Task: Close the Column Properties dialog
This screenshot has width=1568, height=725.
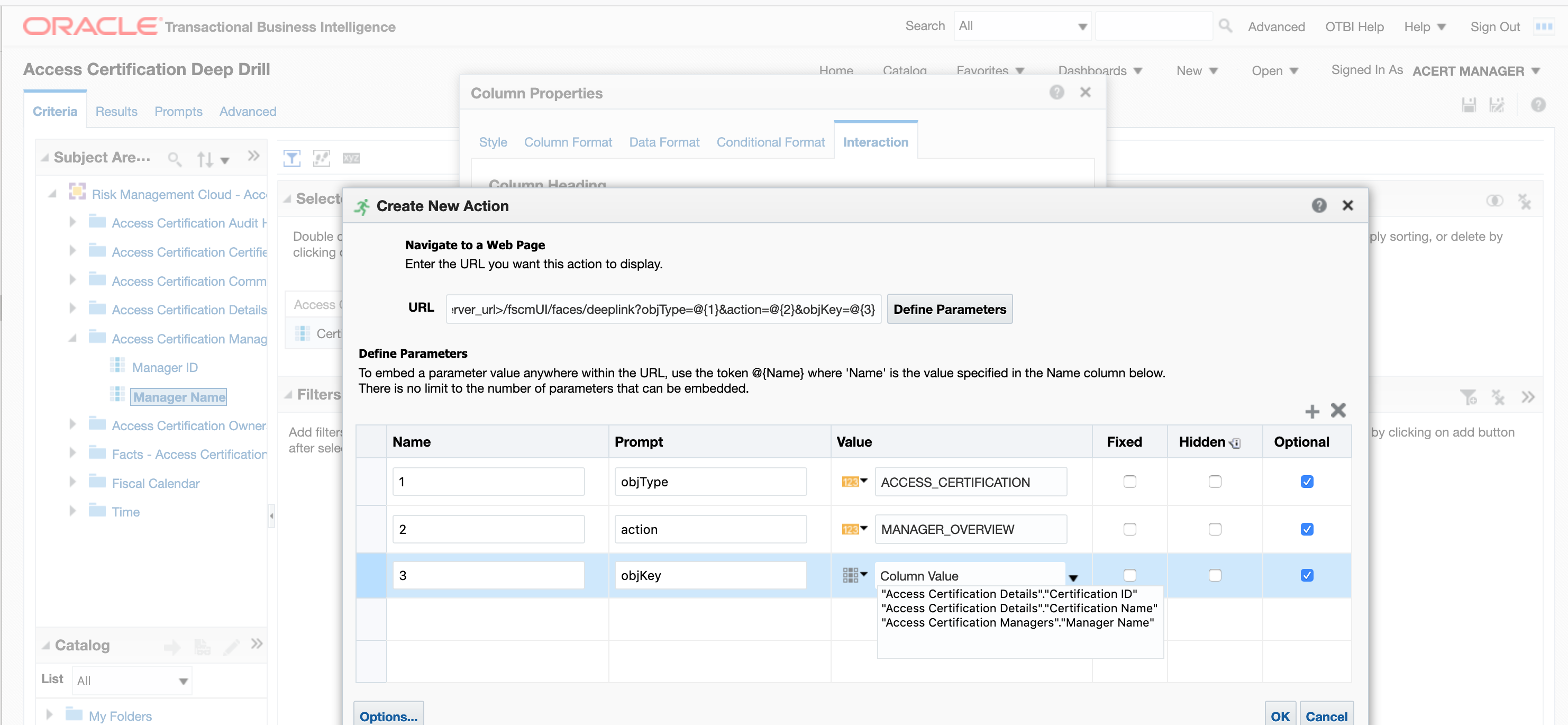Action: [x=1086, y=92]
